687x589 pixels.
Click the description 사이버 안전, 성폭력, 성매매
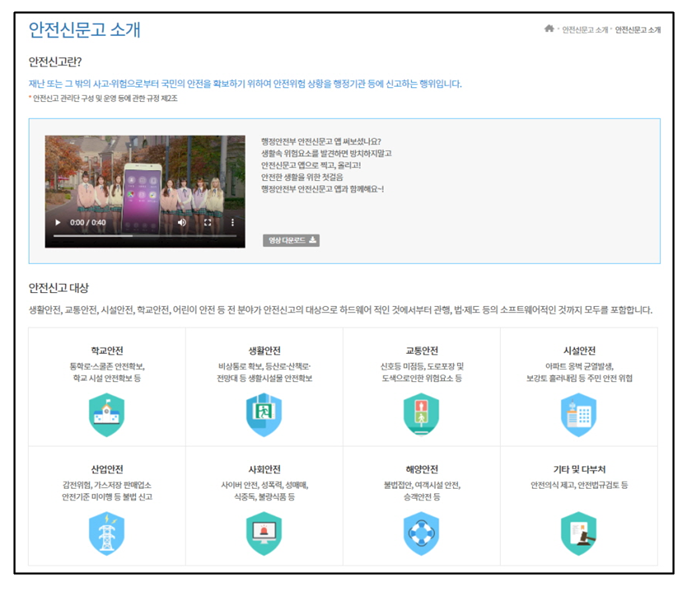(x=264, y=485)
